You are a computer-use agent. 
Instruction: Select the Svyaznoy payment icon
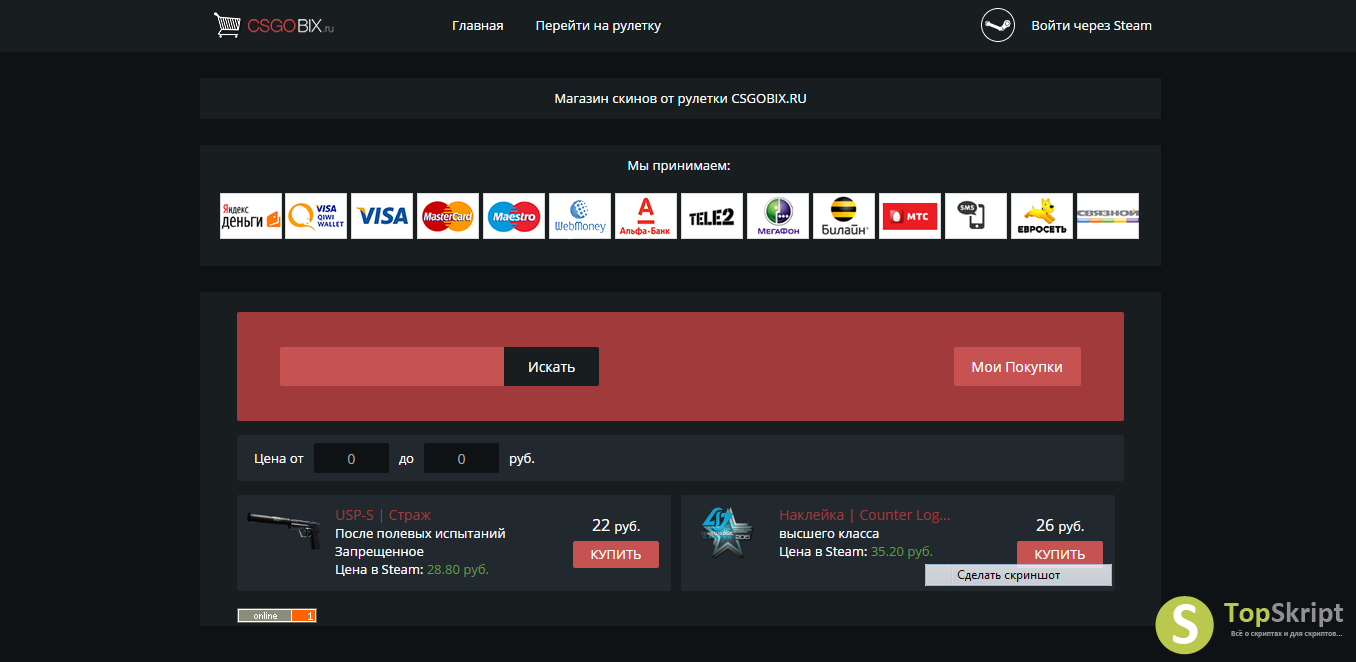point(1108,216)
